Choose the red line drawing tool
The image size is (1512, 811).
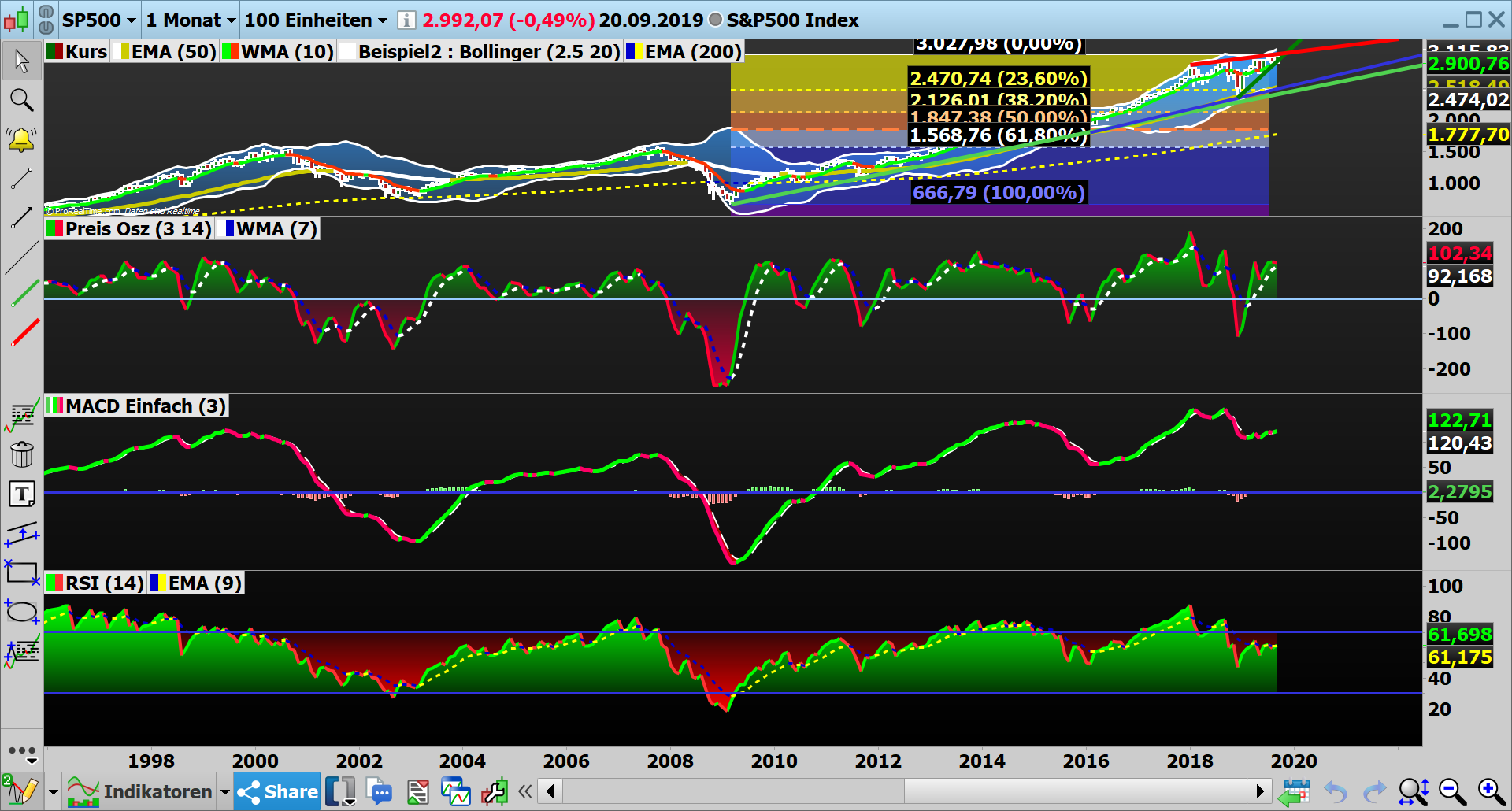tap(25, 332)
